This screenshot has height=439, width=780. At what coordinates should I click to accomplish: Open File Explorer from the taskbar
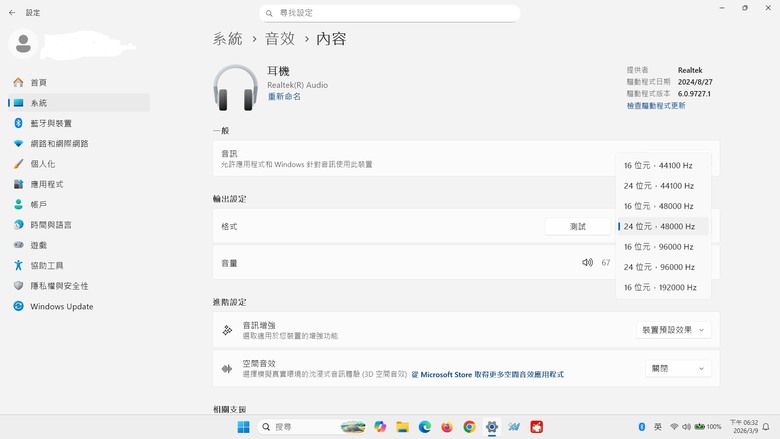point(402,427)
